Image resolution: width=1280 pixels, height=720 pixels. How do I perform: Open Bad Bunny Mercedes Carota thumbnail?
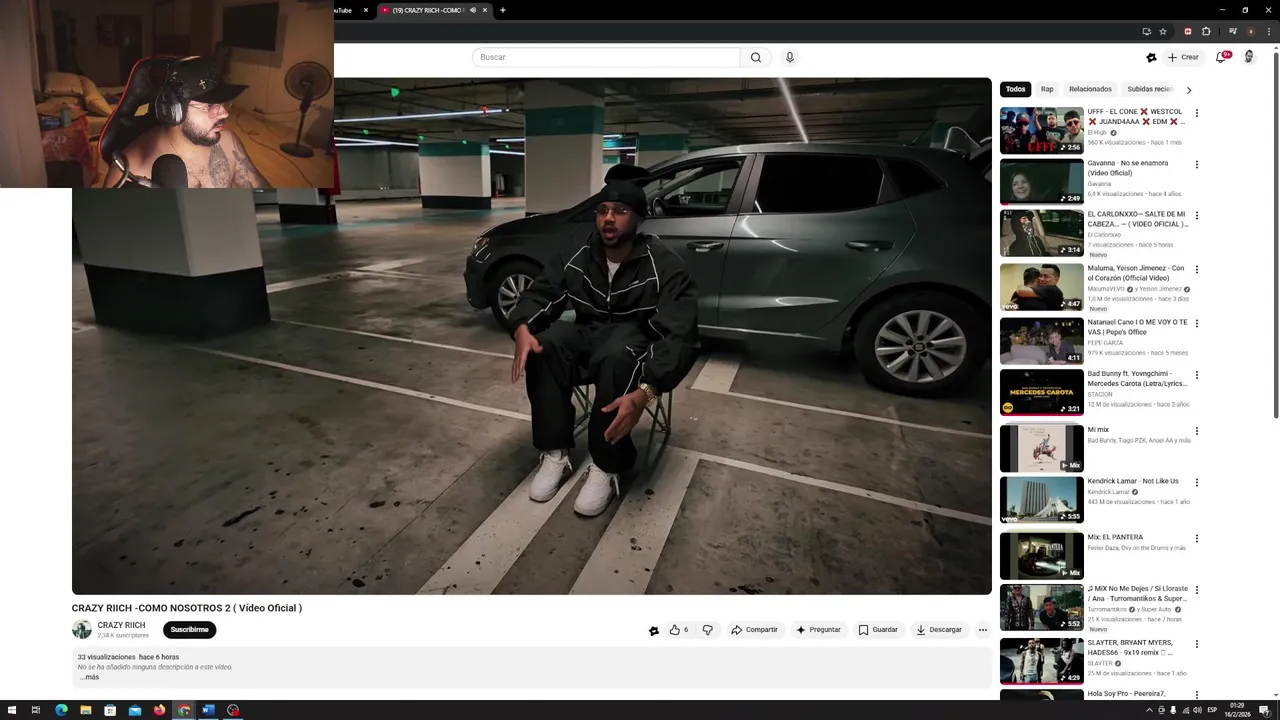coord(1041,392)
